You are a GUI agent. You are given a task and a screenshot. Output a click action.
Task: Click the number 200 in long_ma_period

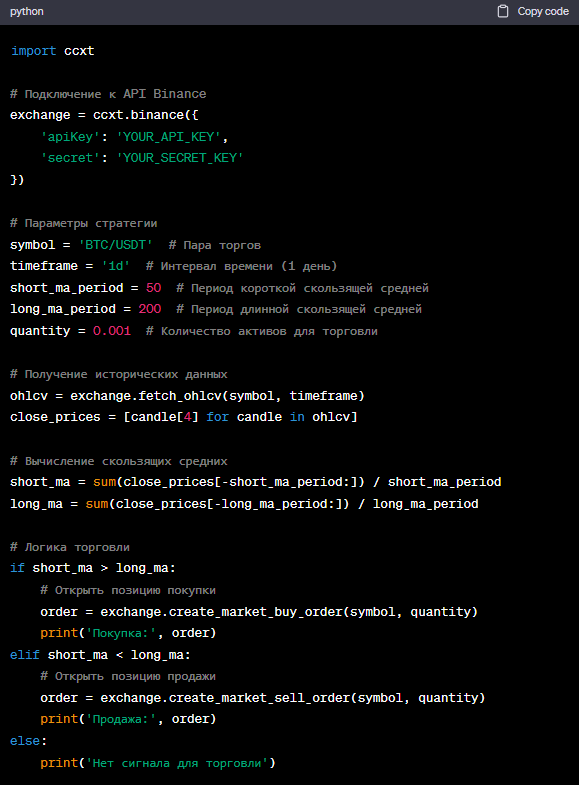[x=150, y=309]
